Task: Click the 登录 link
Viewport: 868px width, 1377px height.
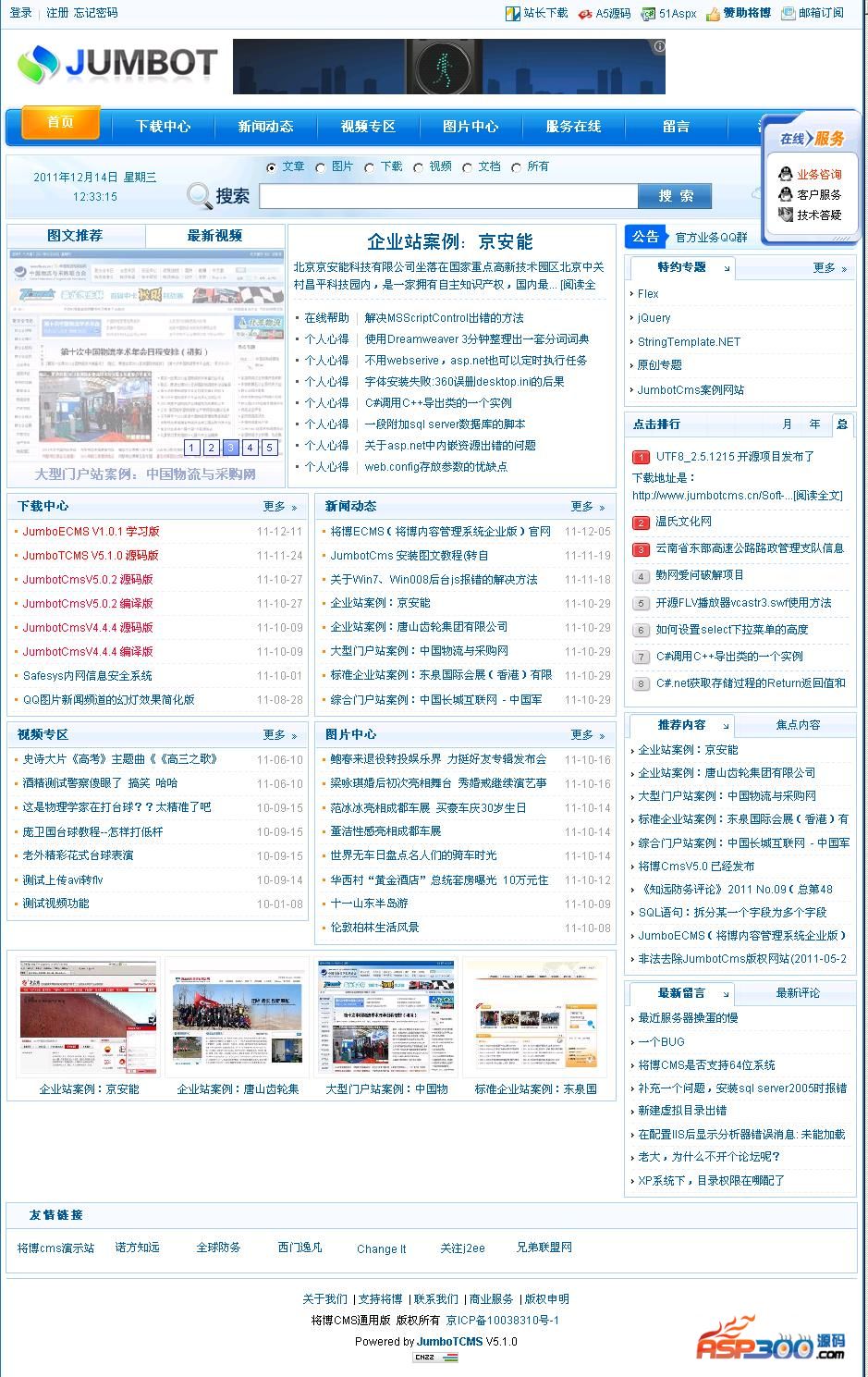Action: [x=20, y=13]
